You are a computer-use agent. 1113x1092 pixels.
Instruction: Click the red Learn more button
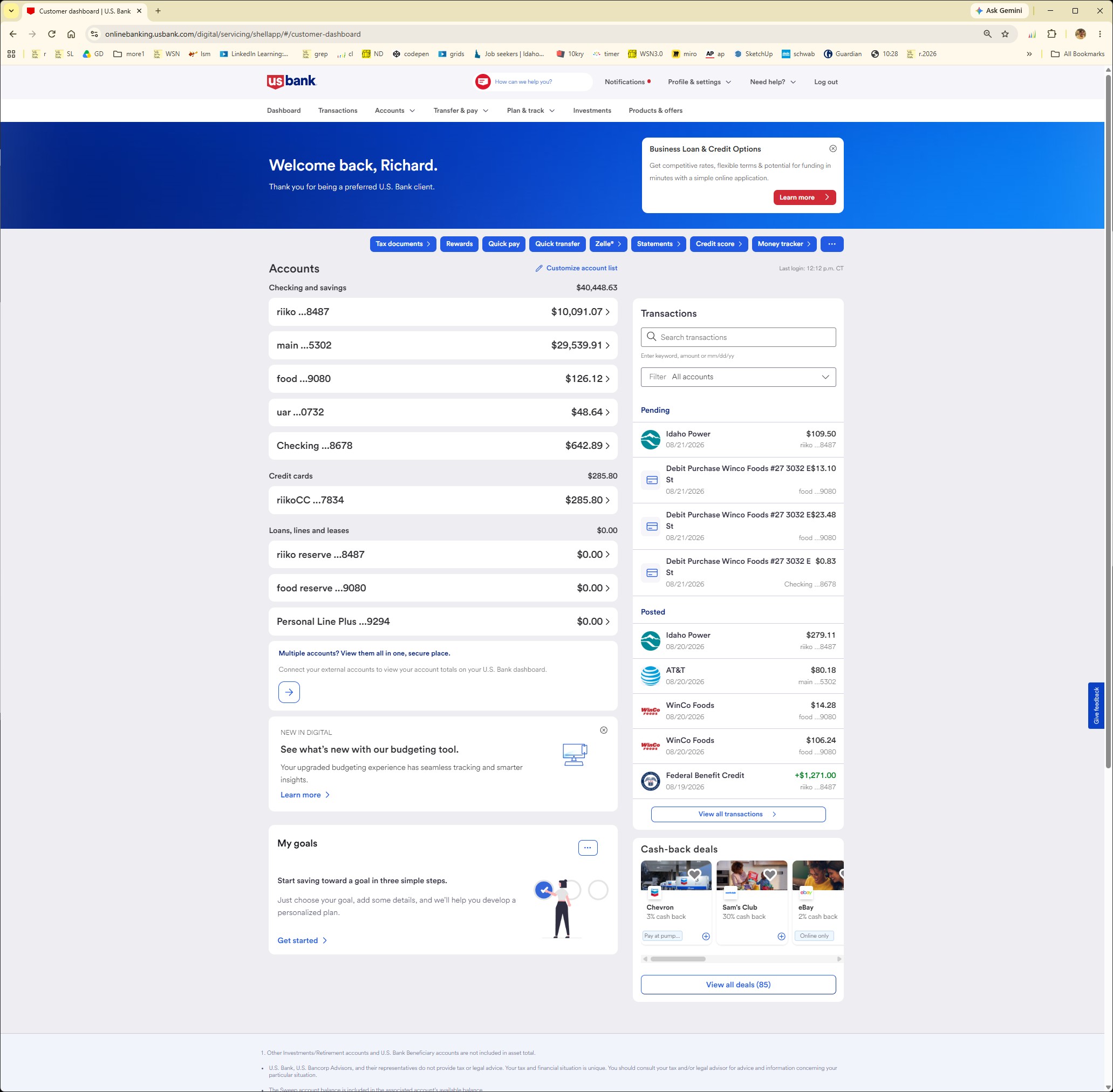coord(804,197)
